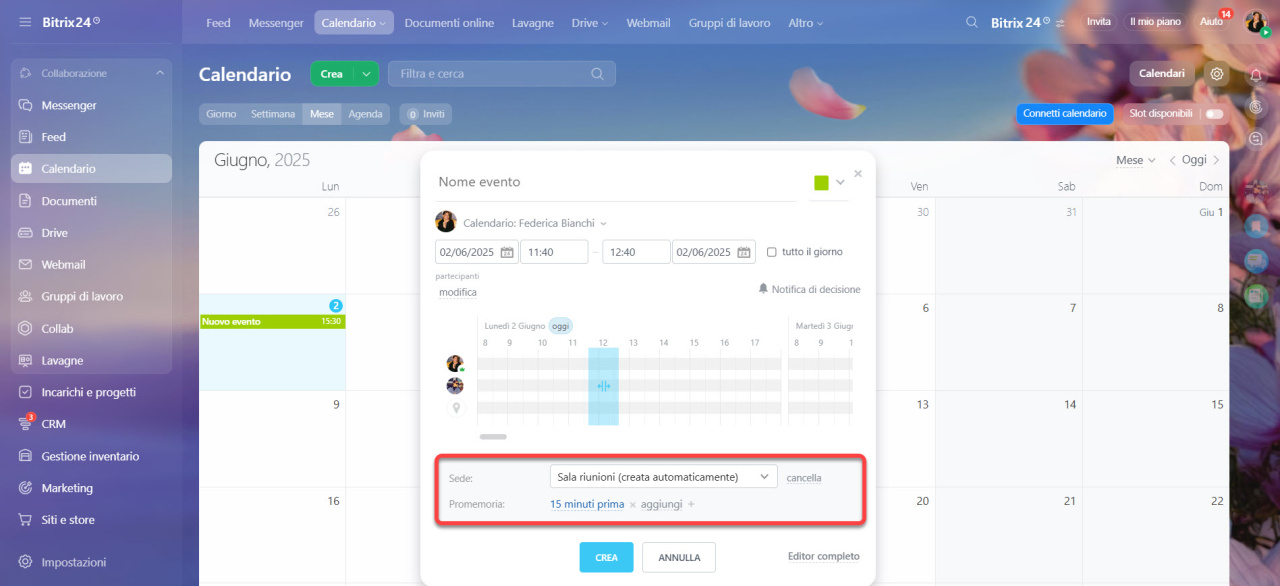Expand the event color dropdown chevron
Viewport: 1280px width, 586px height.
pyautogui.click(x=840, y=182)
